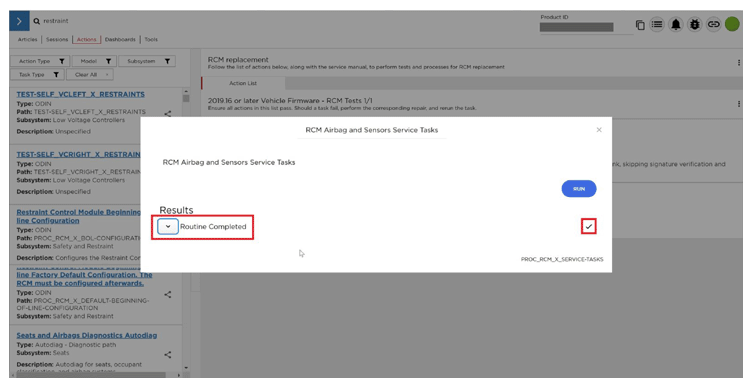Click the 2019.16 or later Vehicle Firmware heading
The width and height of the screenshot is (752, 387).
pyautogui.click(x=290, y=101)
